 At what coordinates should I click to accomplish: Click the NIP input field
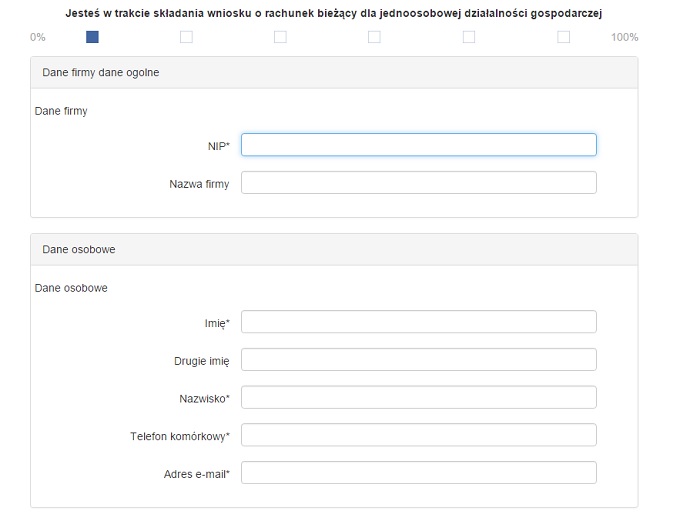coord(419,145)
